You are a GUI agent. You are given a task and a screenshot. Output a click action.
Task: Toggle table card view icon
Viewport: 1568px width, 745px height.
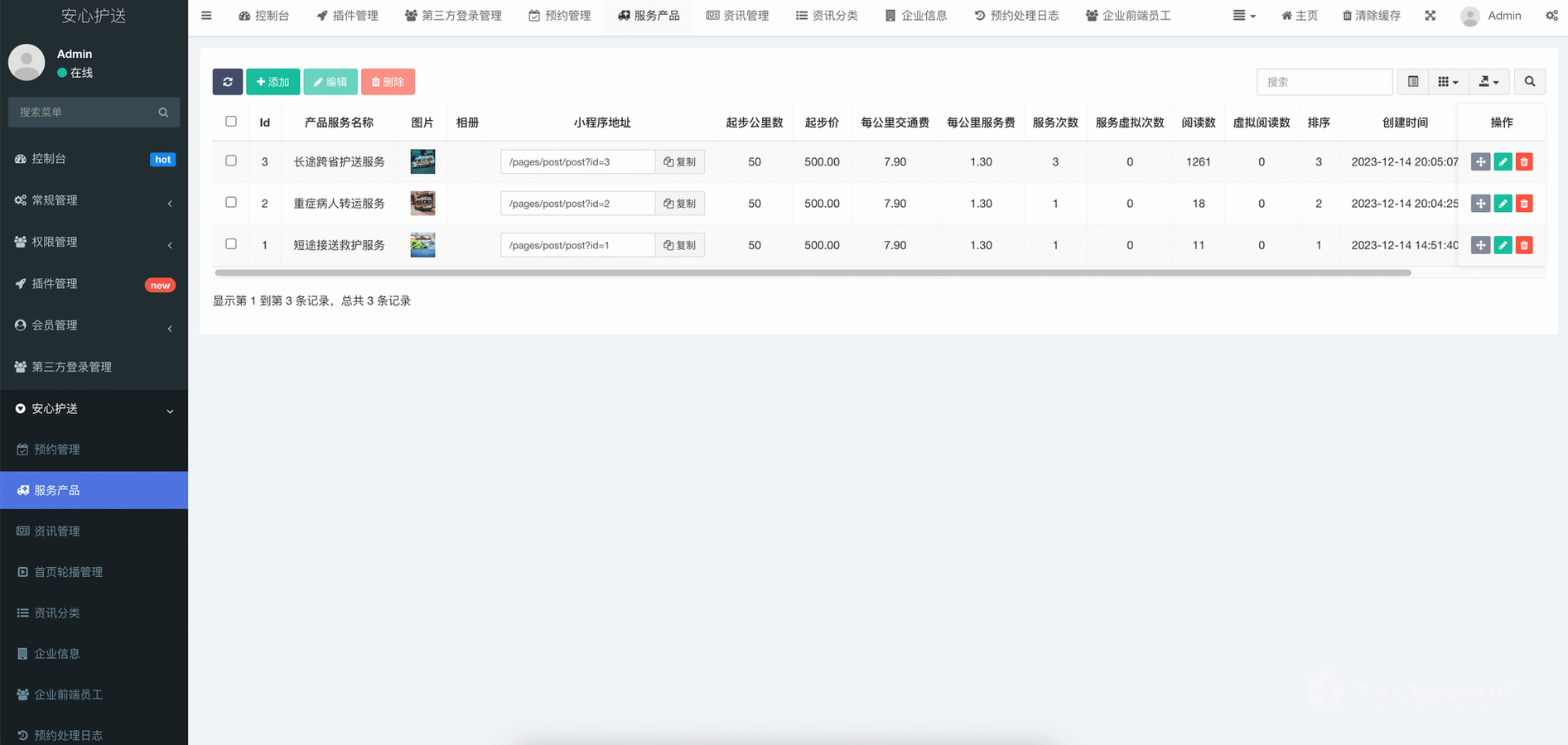tap(1413, 82)
